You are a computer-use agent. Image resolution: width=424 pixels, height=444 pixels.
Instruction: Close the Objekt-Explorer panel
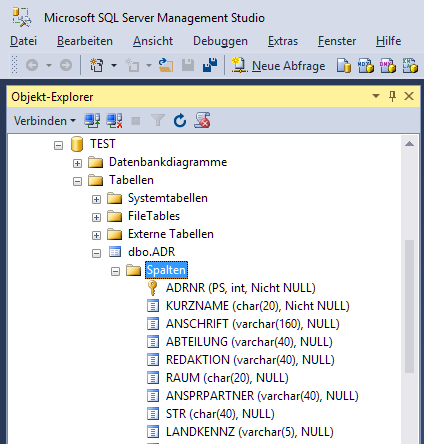coord(409,96)
